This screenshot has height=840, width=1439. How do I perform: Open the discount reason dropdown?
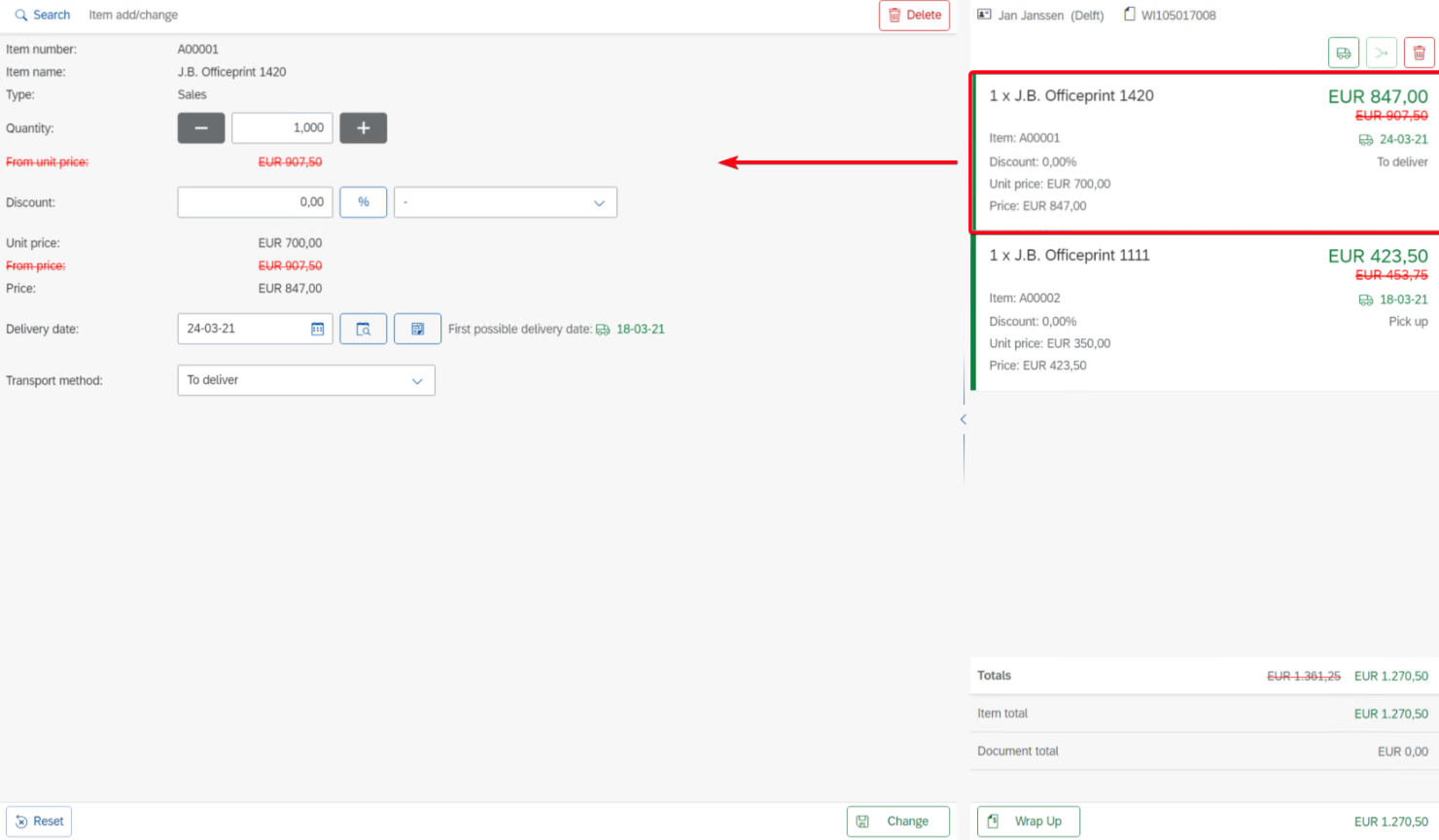505,202
